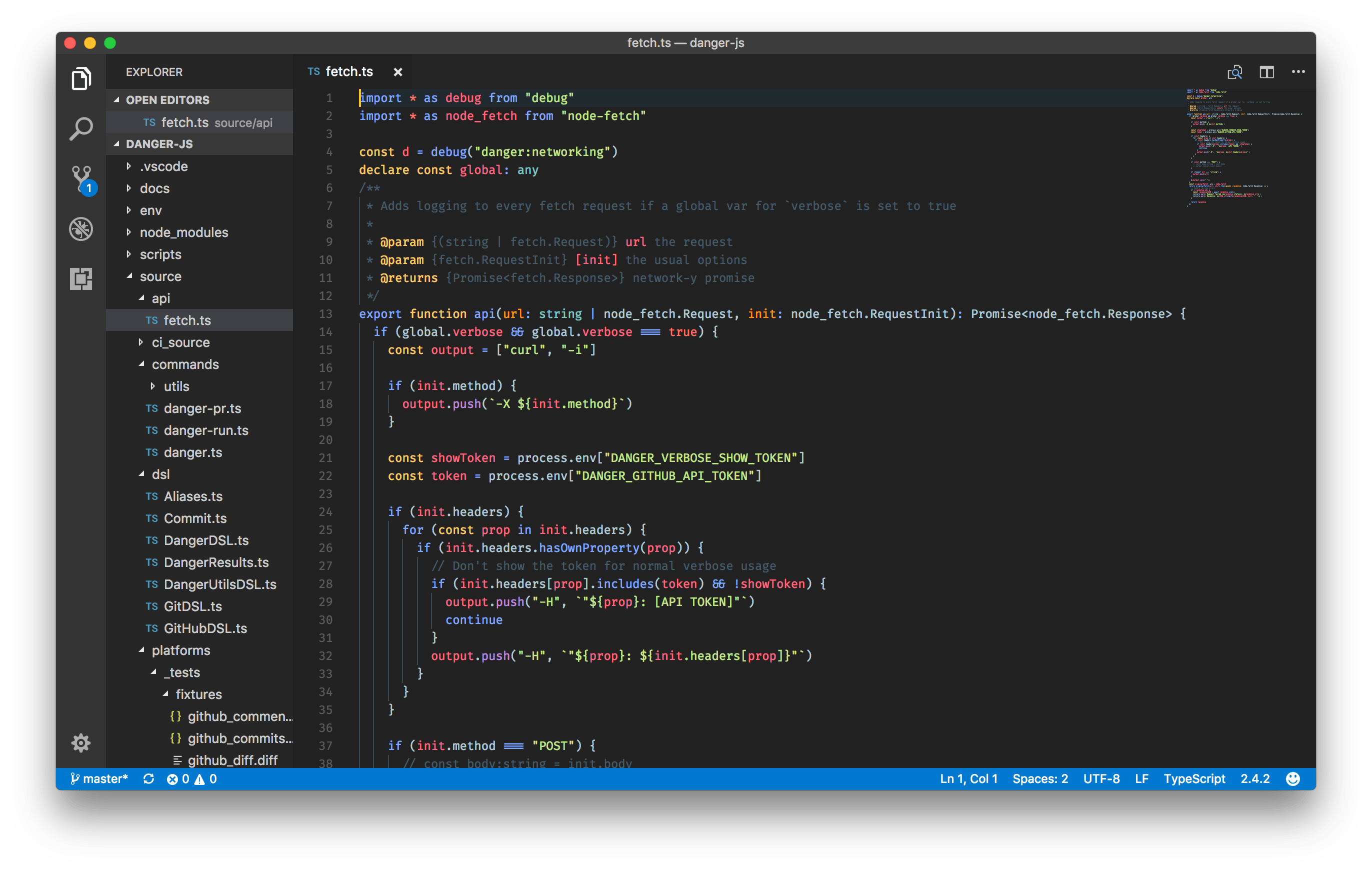The image size is (1372, 870).
Task: Click the errors indicator in status bar
Action: tap(179, 778)
